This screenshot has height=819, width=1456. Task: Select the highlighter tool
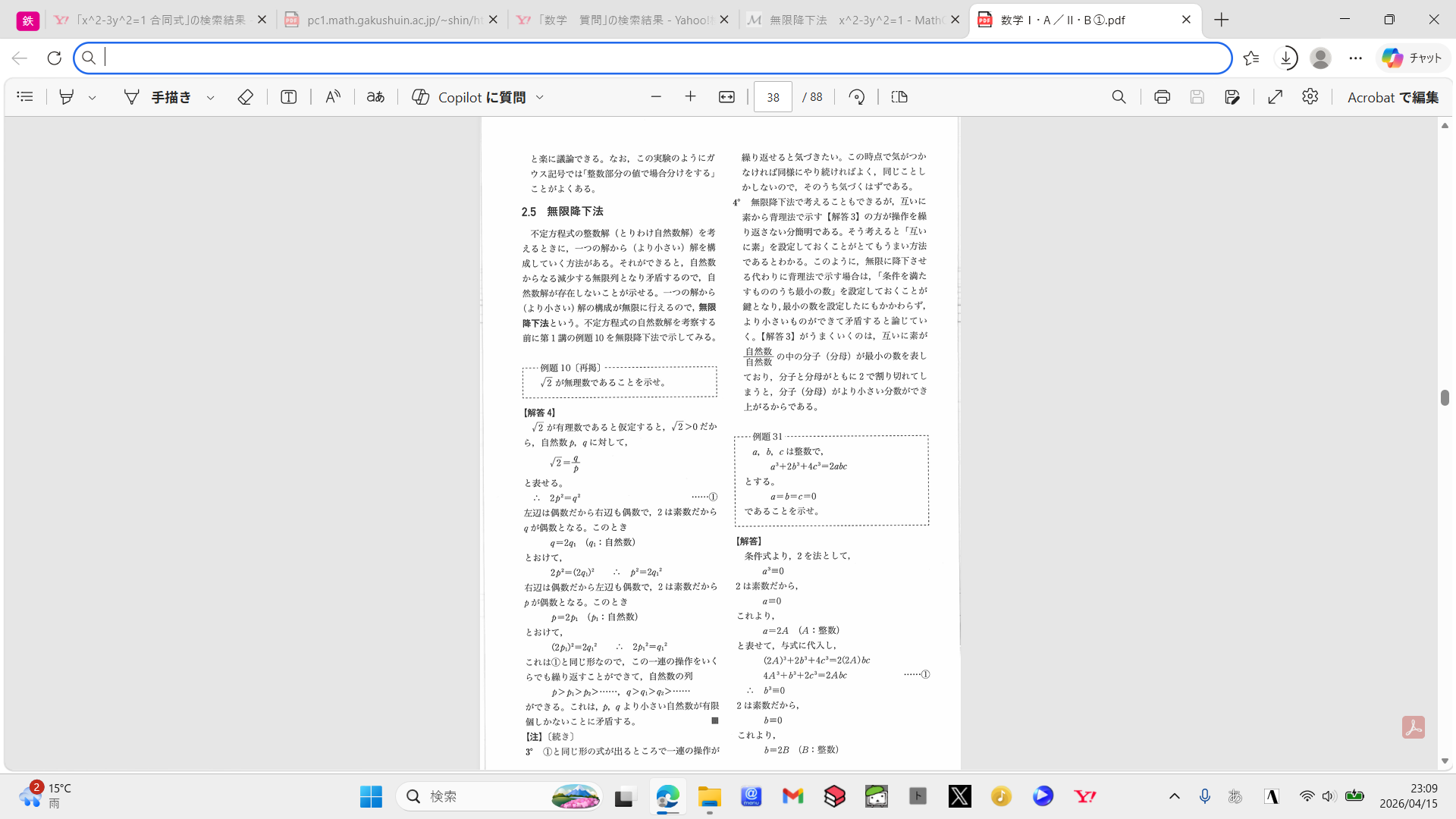67,97
